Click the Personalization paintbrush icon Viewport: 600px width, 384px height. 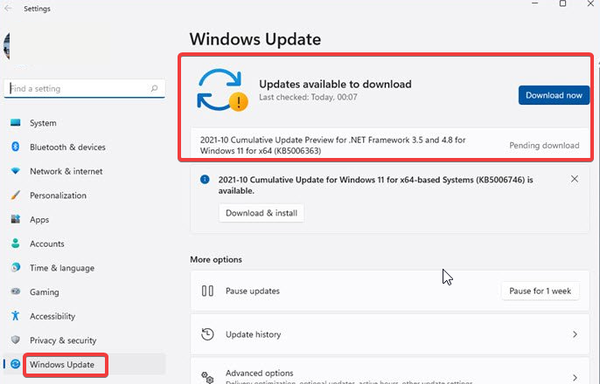[15, 195]
